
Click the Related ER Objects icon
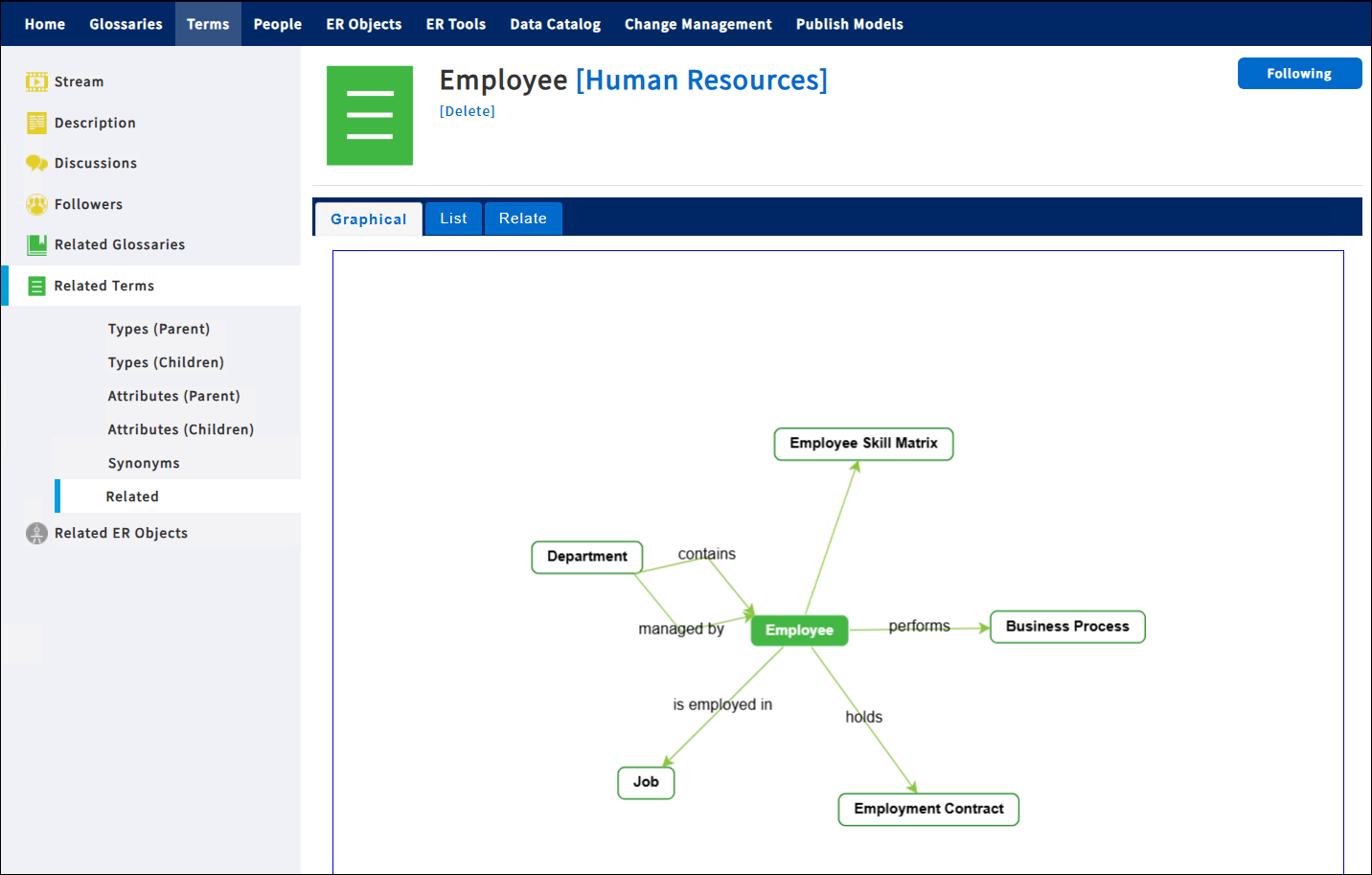tap(36, 534)
